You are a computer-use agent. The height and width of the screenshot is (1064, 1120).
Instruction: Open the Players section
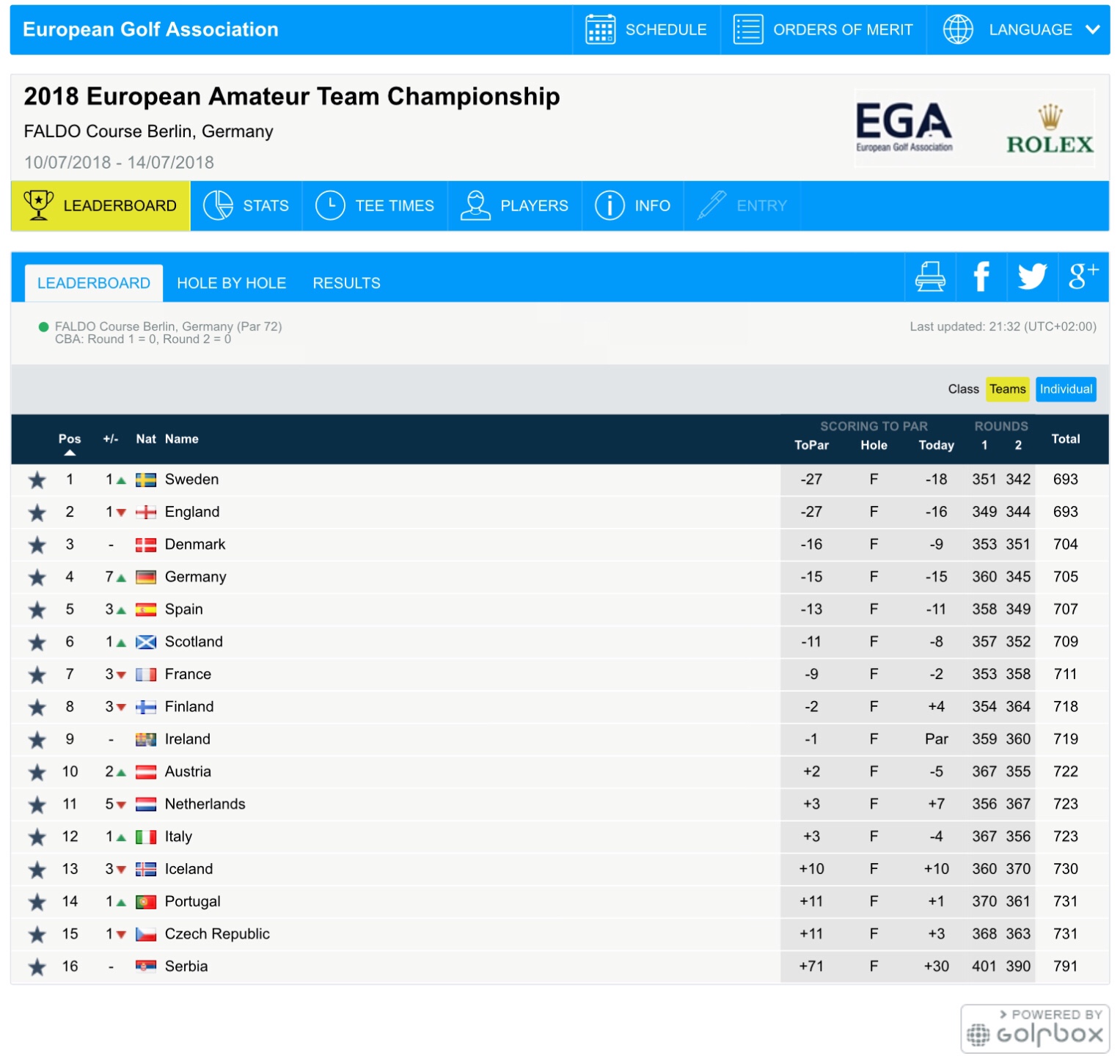point(514,206)
